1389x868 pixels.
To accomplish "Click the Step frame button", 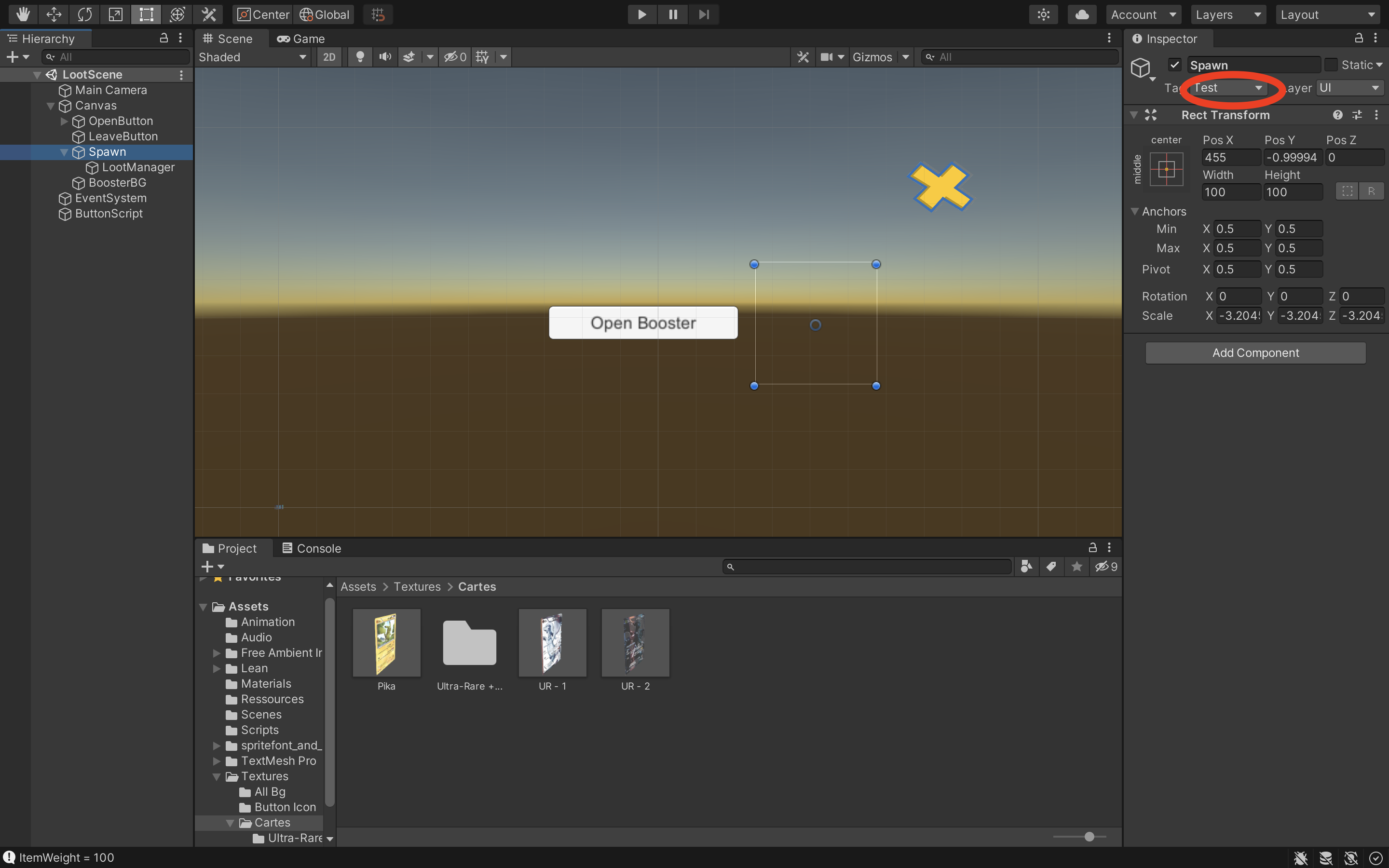I will point(704,14).
